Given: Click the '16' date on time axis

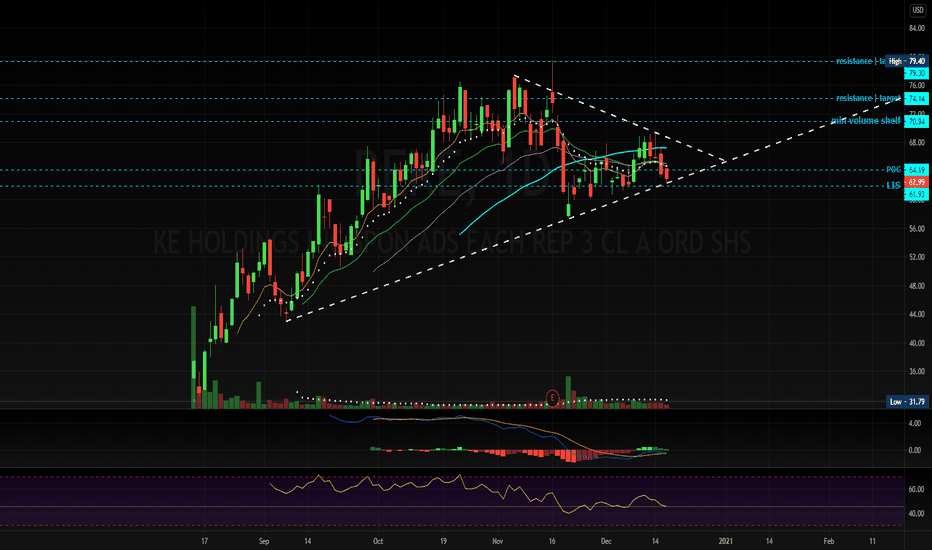Looking at the screenshot, I should (x=552, y=541).
